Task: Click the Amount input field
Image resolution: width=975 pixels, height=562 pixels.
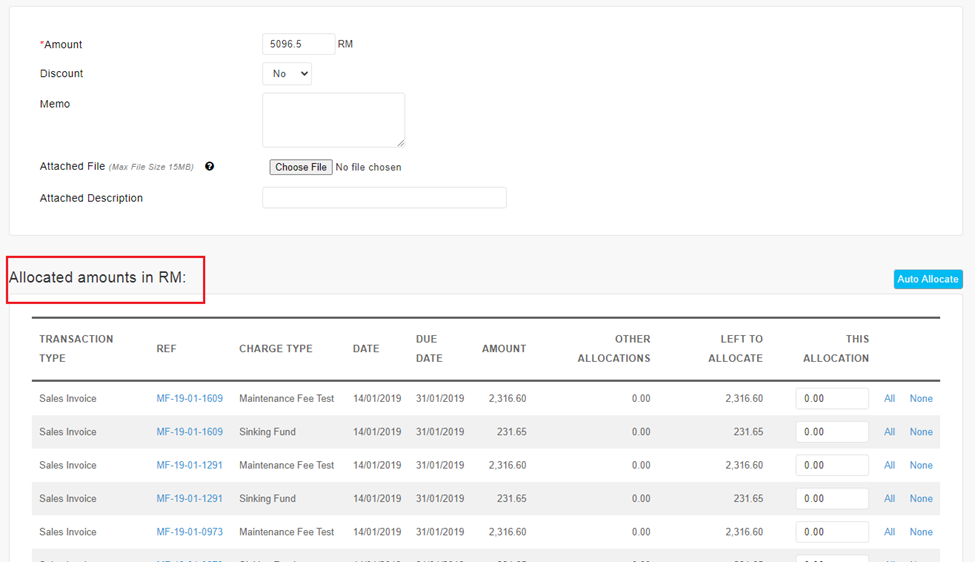Action: 298,44
